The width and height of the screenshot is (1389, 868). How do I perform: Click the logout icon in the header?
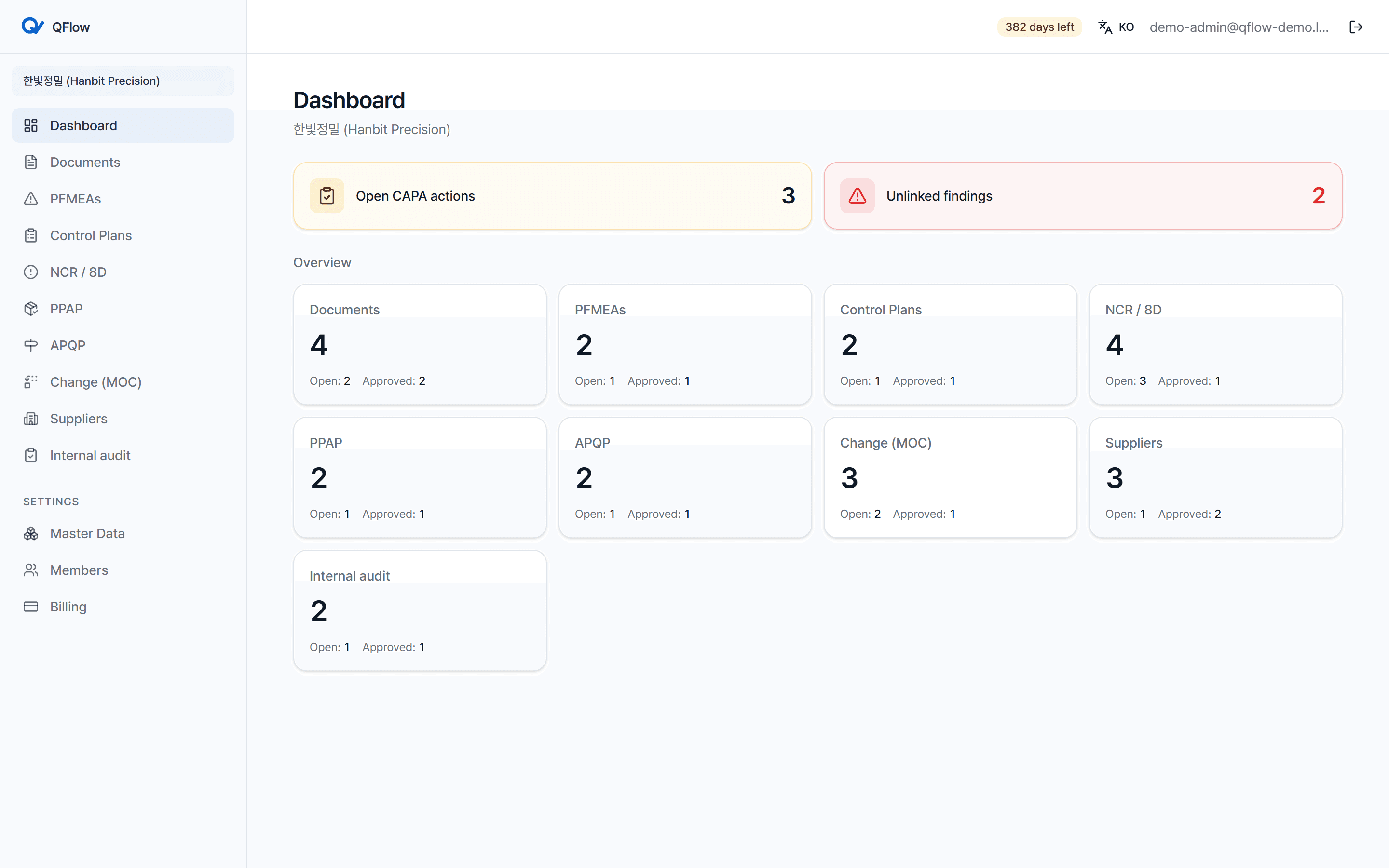click(1356, 27)
